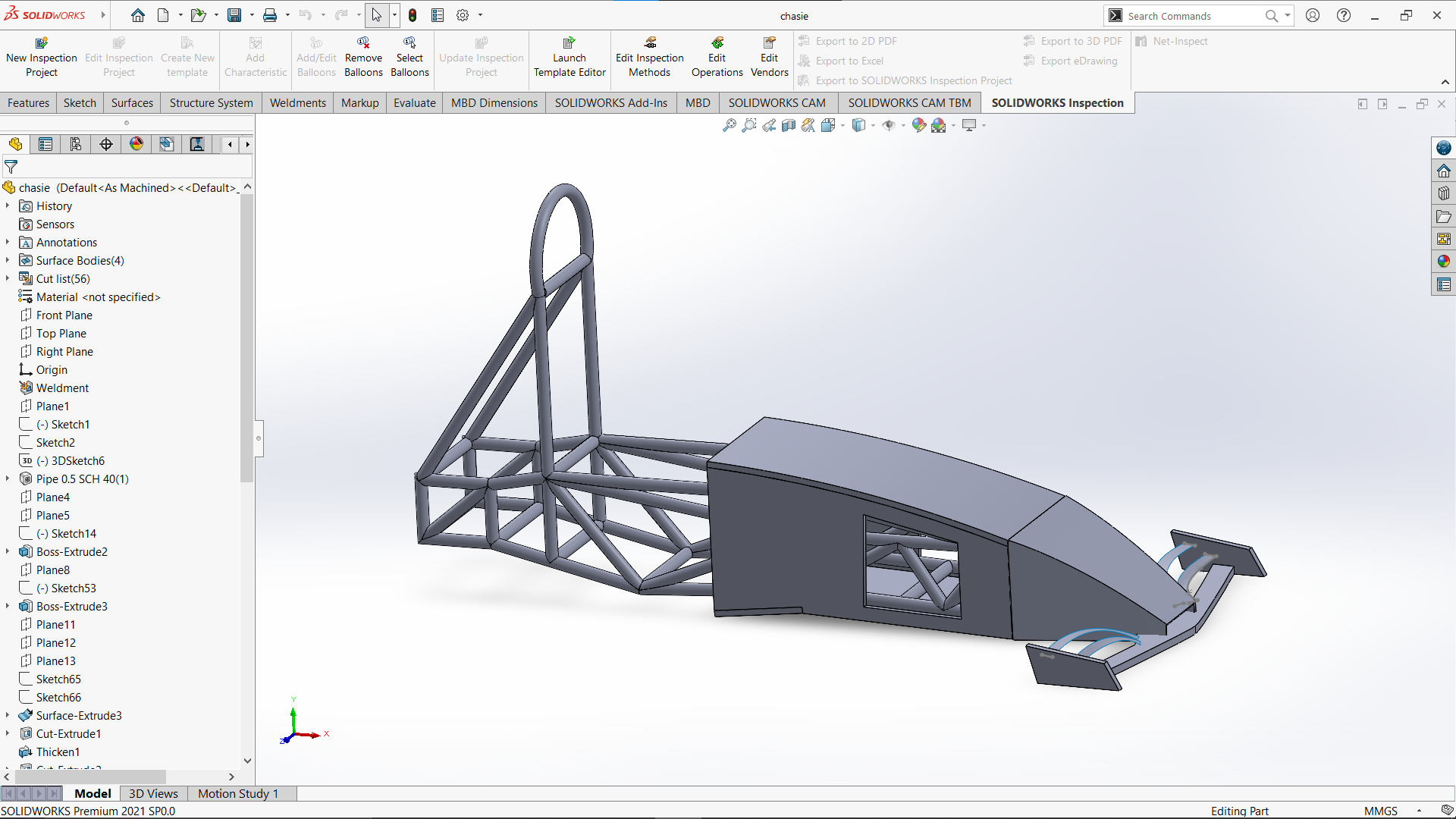Image resolution: width=1456 pixels, height=819 pixels.
Task: Open Edit Inspection Methods
Action: tap(649, 57)
